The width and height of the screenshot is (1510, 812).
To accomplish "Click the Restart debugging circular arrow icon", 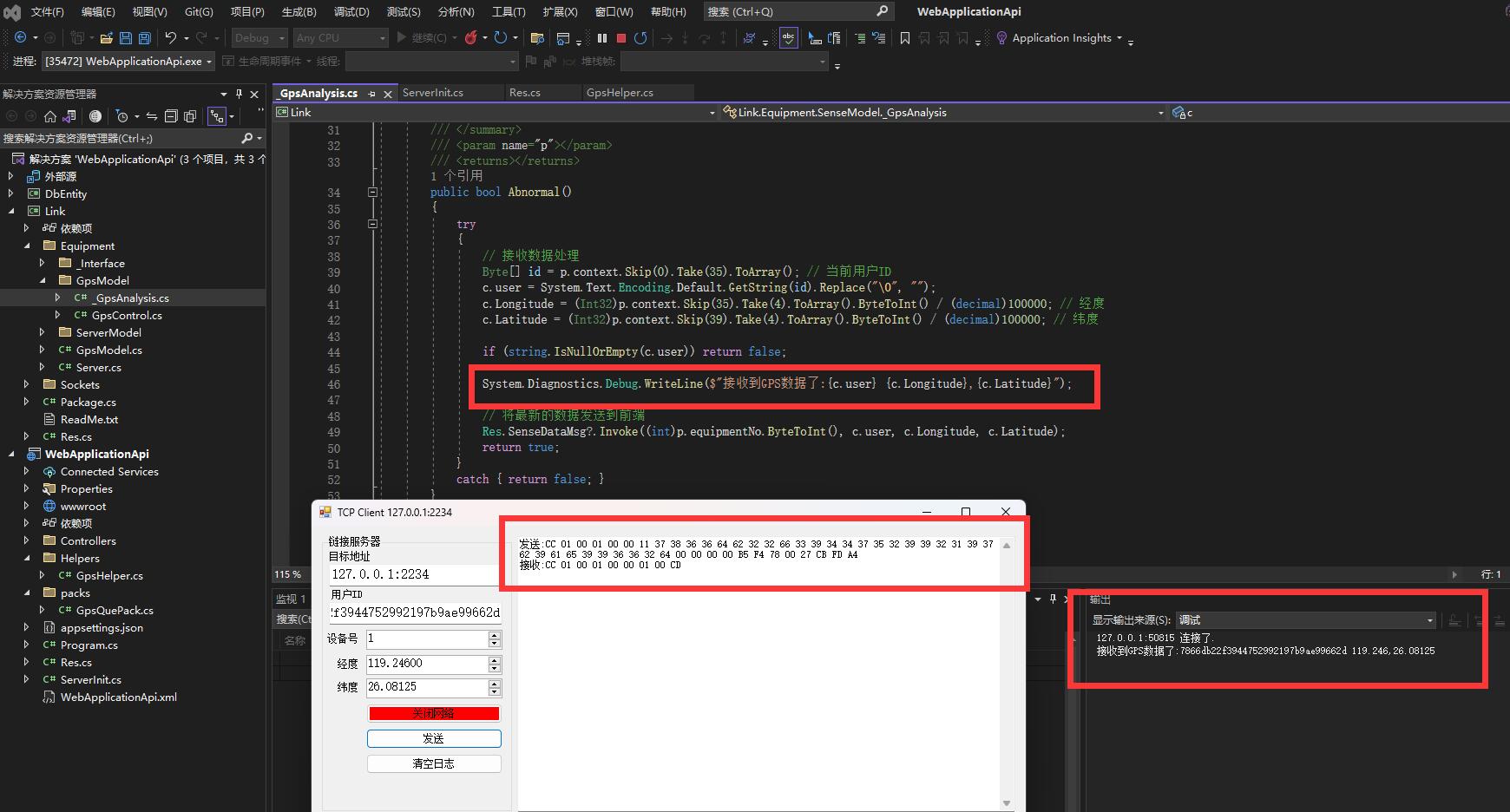I will [640, 38].
